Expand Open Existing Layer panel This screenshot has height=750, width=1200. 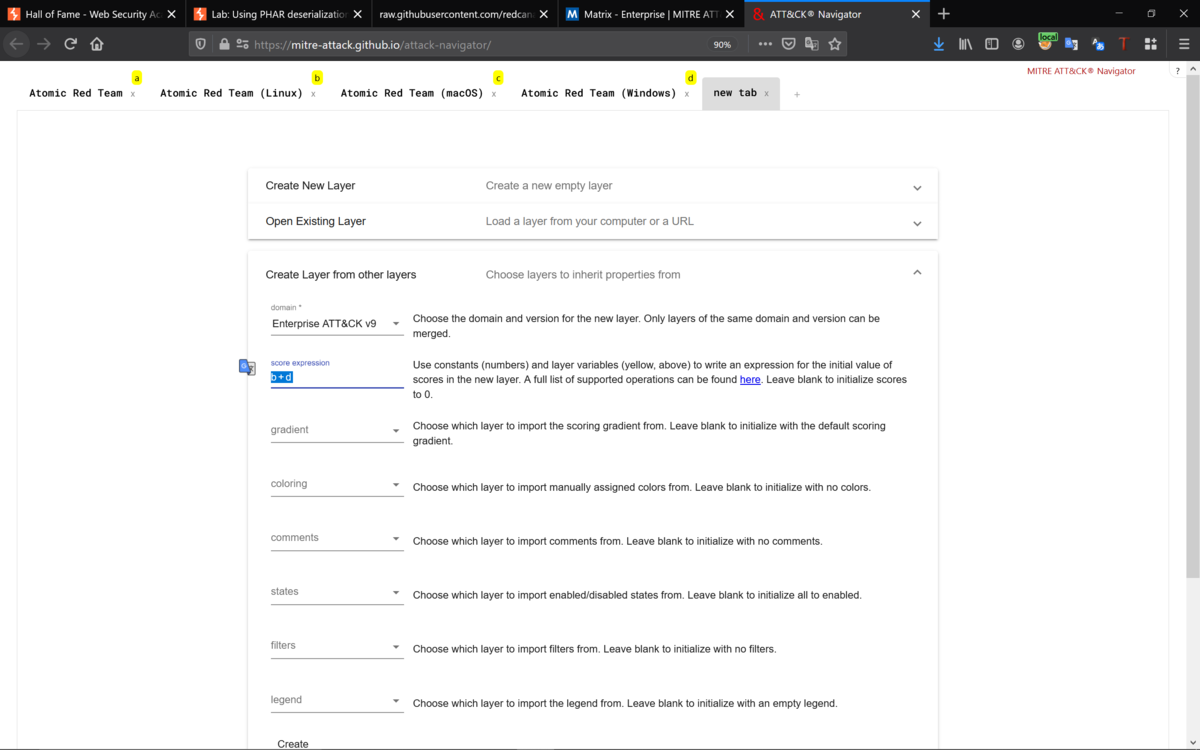[x=593, y=222]
